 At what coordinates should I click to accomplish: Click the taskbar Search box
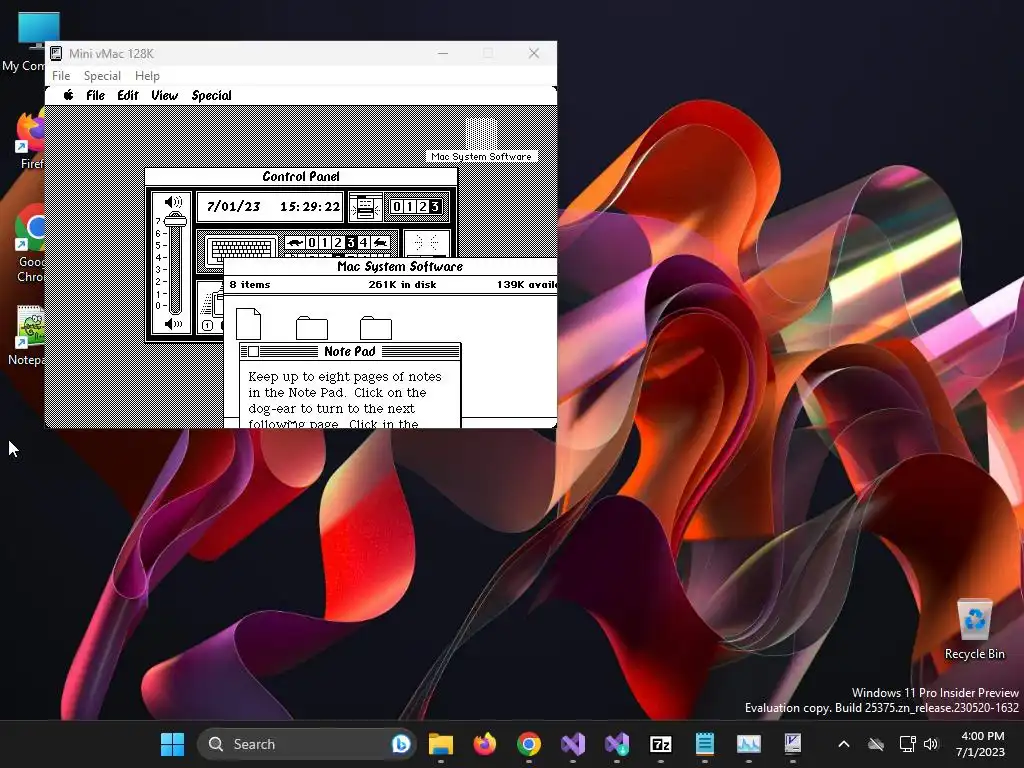click(307, 744)
